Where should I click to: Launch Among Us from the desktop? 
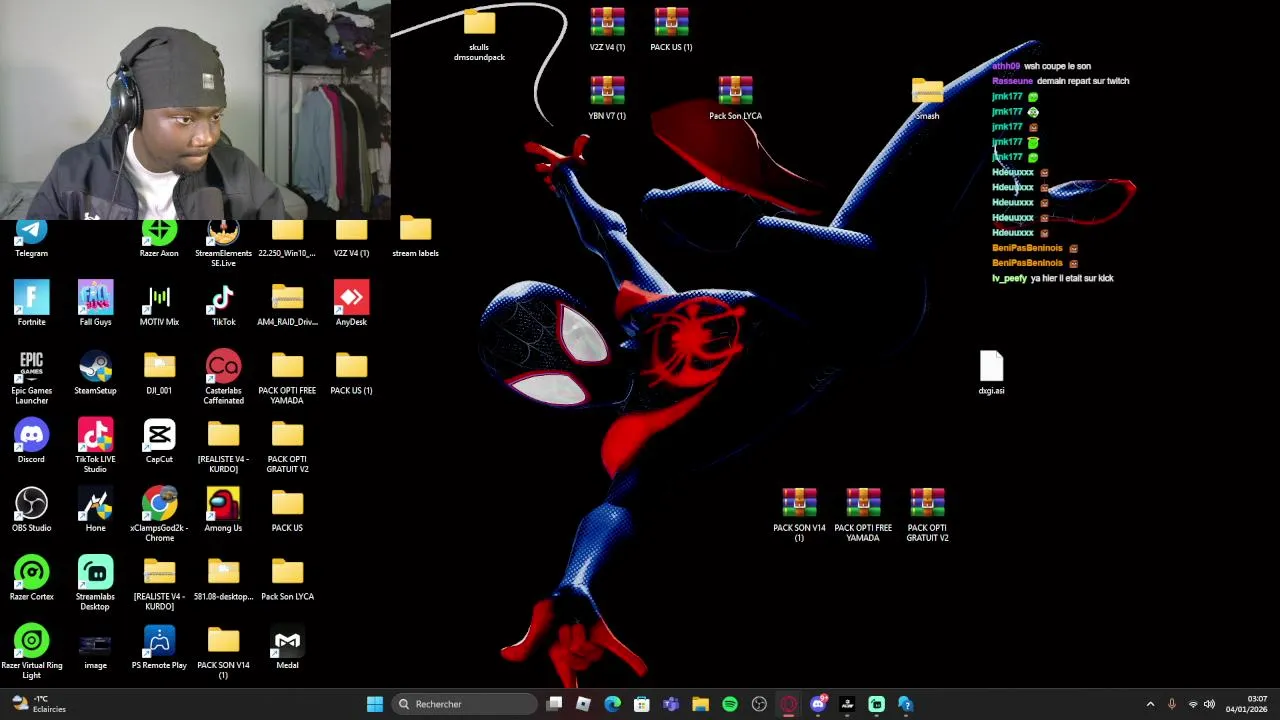223,510
